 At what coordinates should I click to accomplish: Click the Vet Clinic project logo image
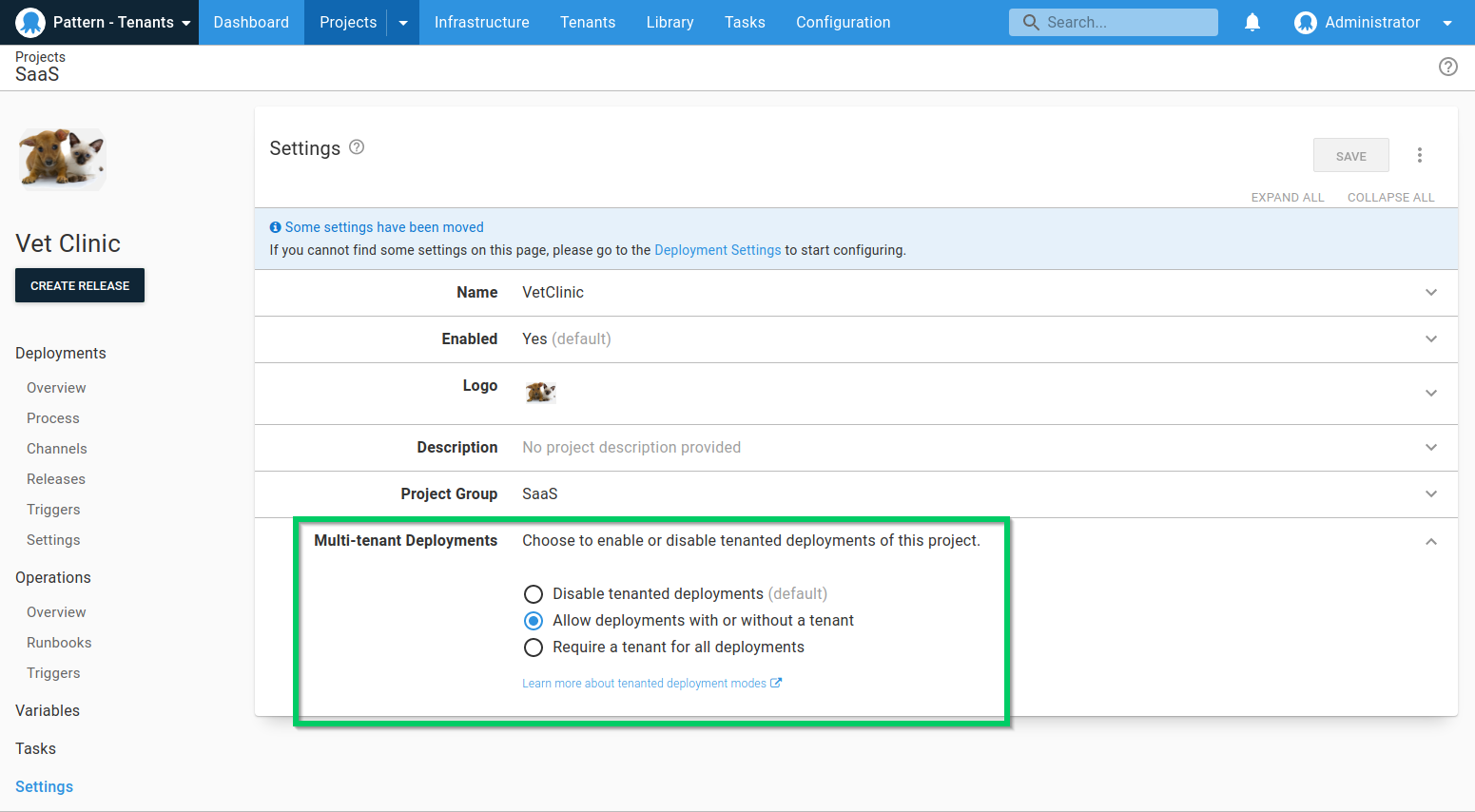(62, 158)
